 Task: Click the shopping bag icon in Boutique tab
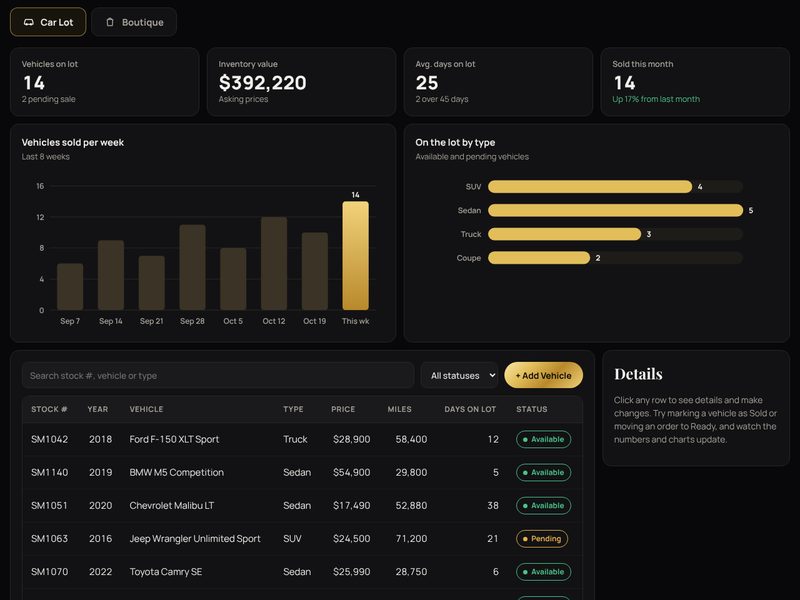pyautogui.click(x=110, y=22)
